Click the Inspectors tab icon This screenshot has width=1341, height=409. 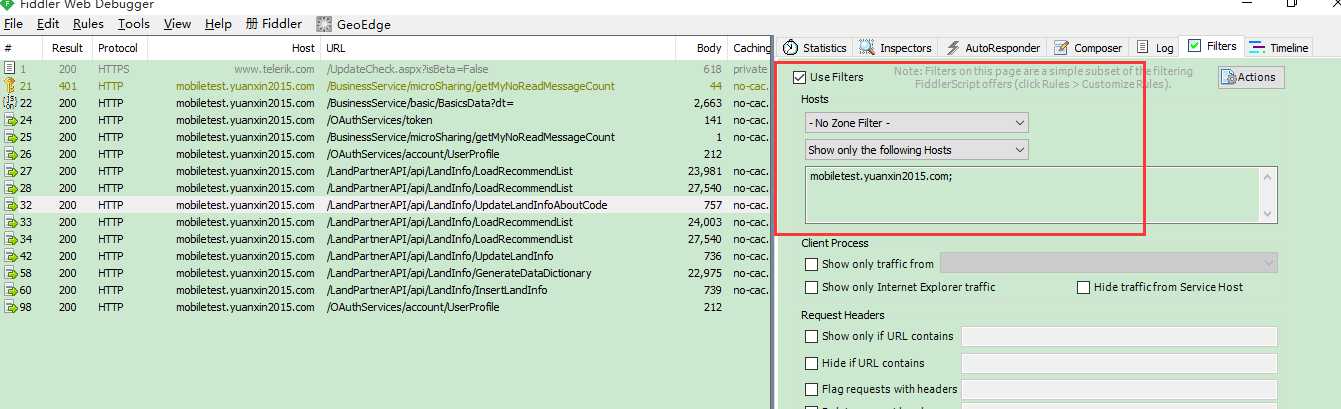coord(867,48)
